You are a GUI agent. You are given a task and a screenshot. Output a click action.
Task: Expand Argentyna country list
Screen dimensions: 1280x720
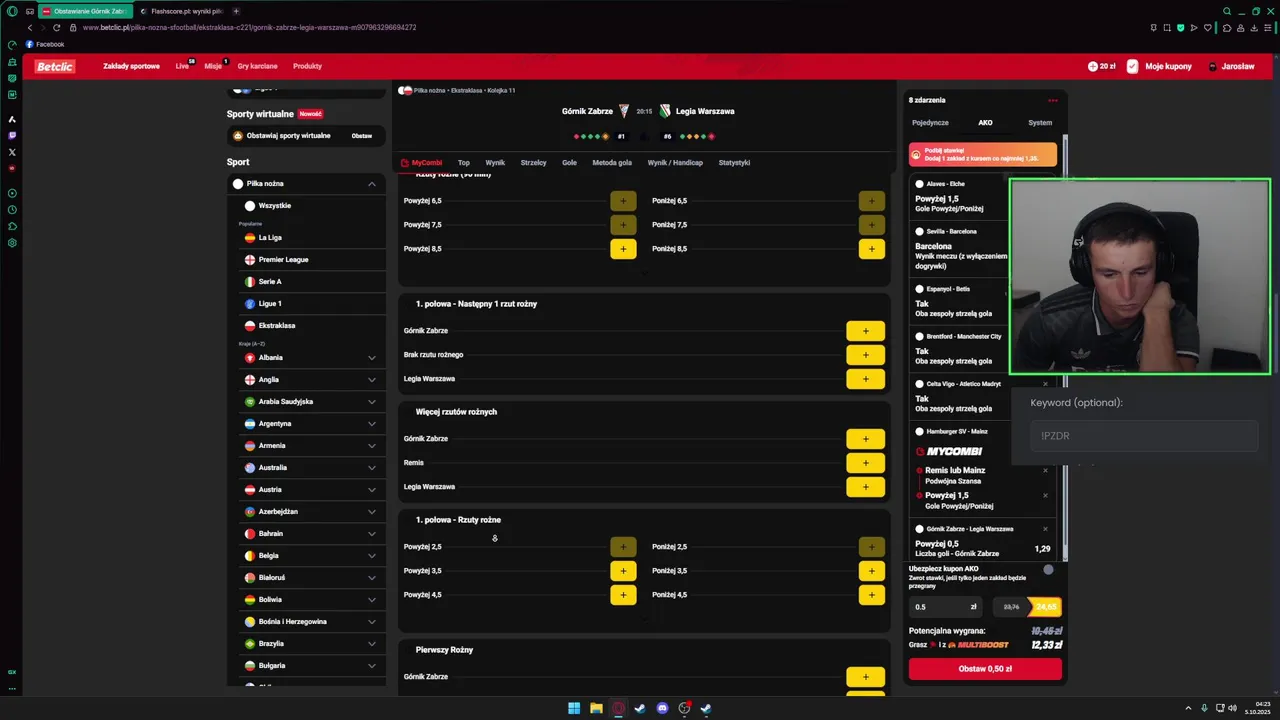(x=371, y=424)
